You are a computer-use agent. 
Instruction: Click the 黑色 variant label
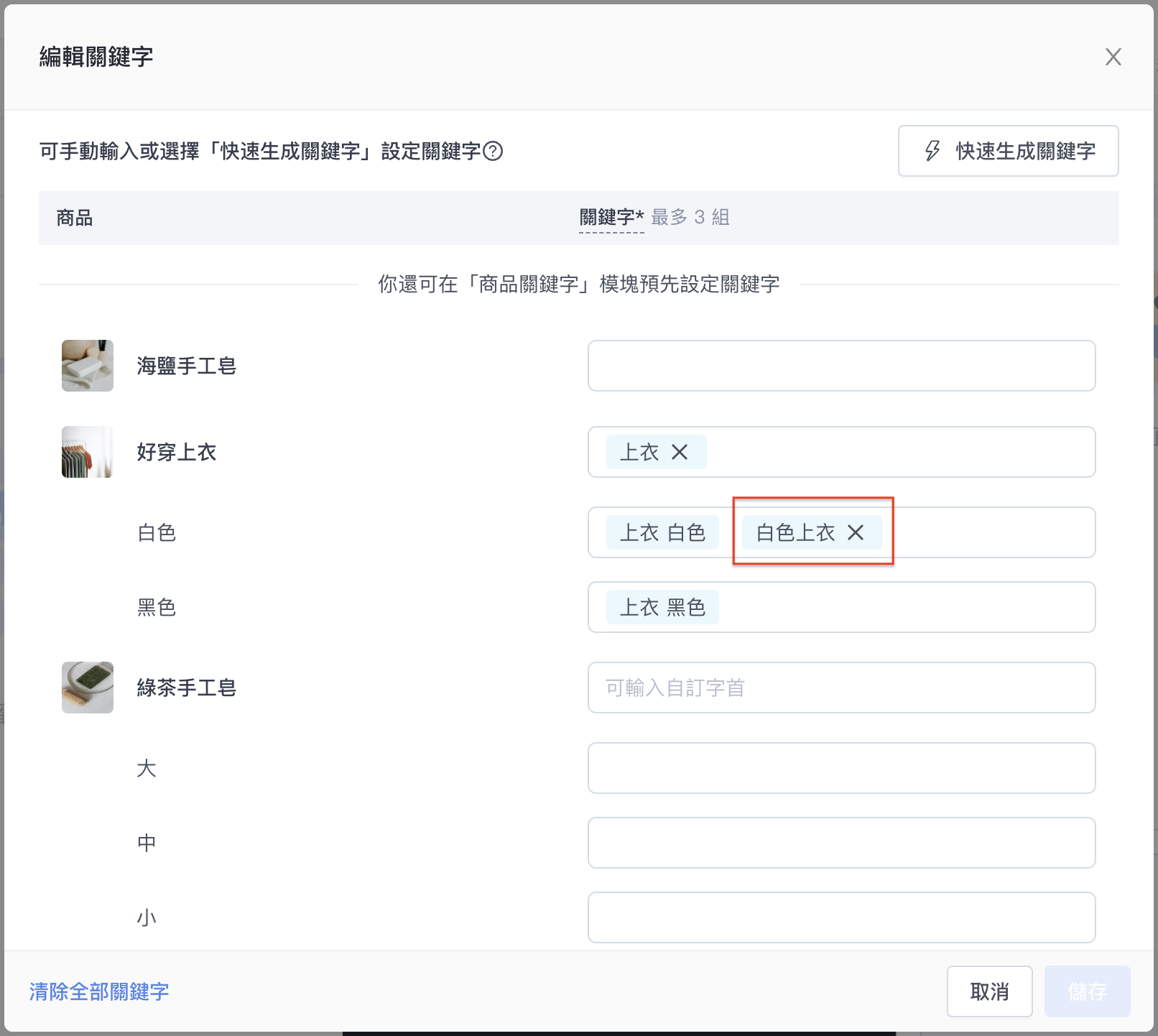(x=157, y=607)
